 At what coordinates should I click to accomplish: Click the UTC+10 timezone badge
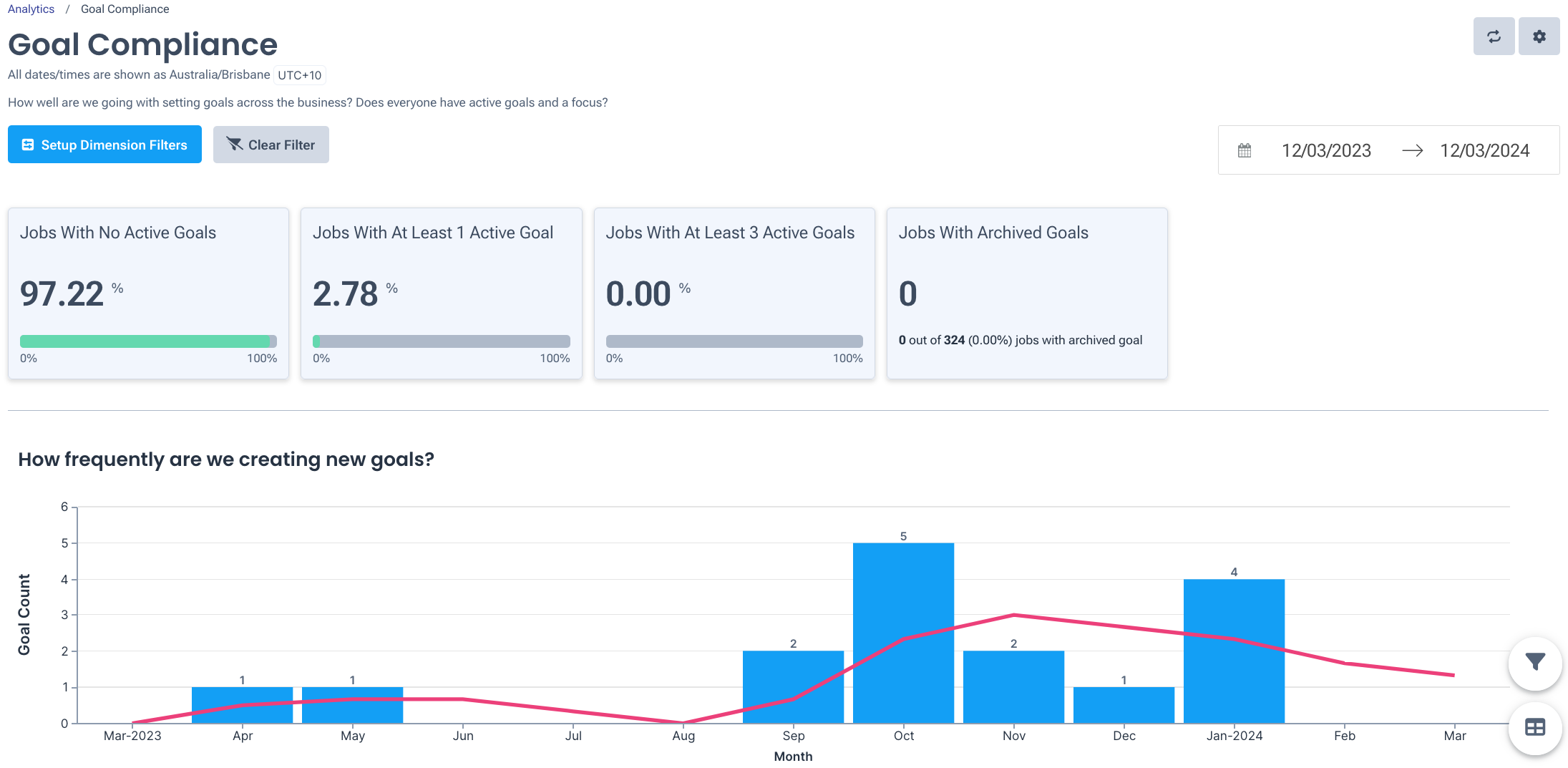coord(299,74)
